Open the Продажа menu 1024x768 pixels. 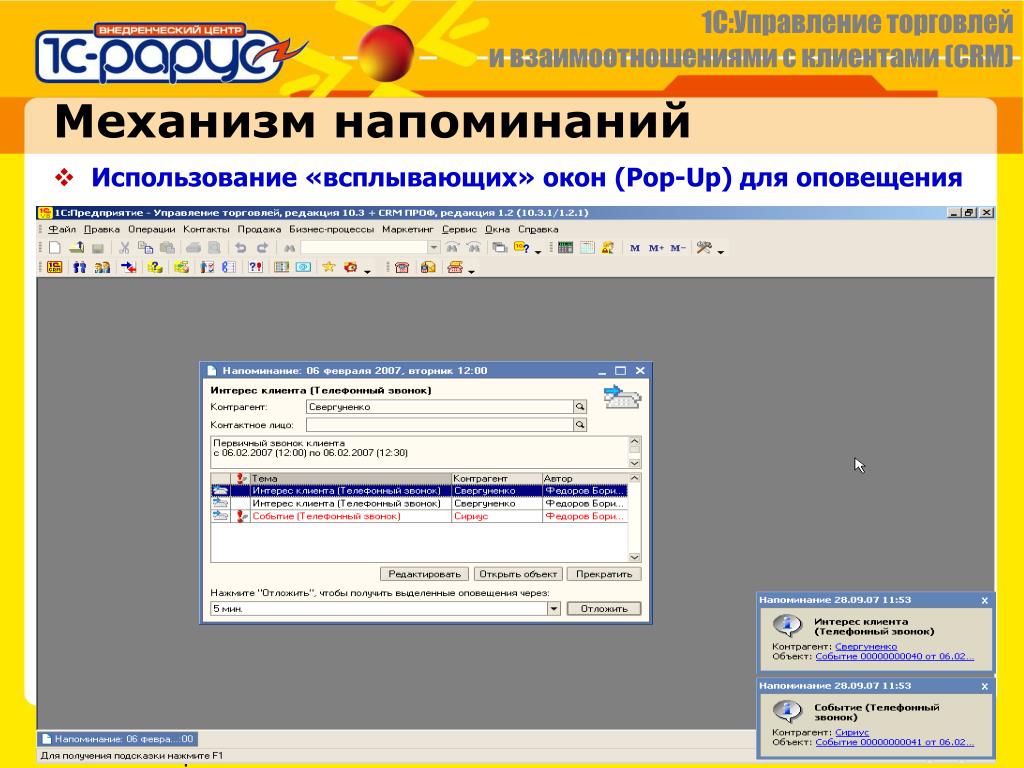(259, 229)
